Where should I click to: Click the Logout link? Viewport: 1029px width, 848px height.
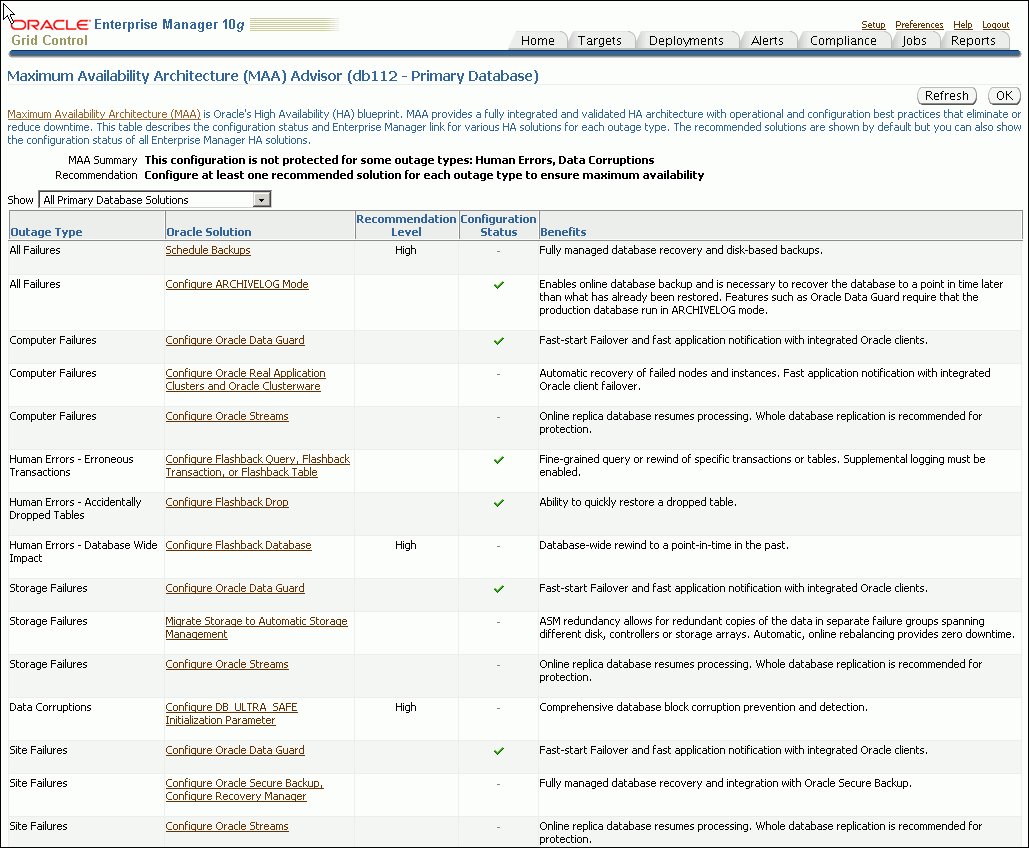coord(996,25)
